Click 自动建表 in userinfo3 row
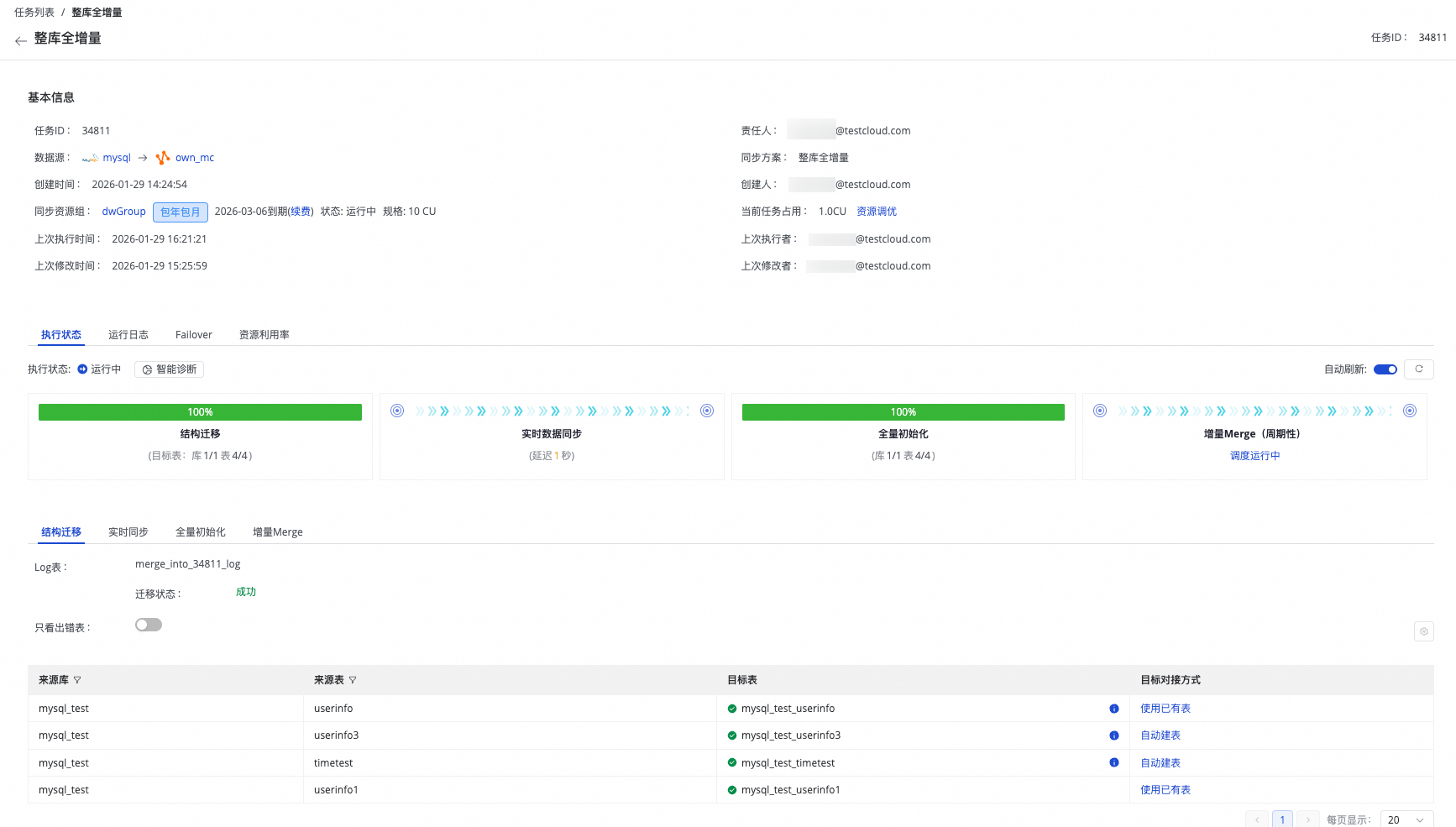The width and height of the screenshot is (1456, 827). coord(1160,735)
